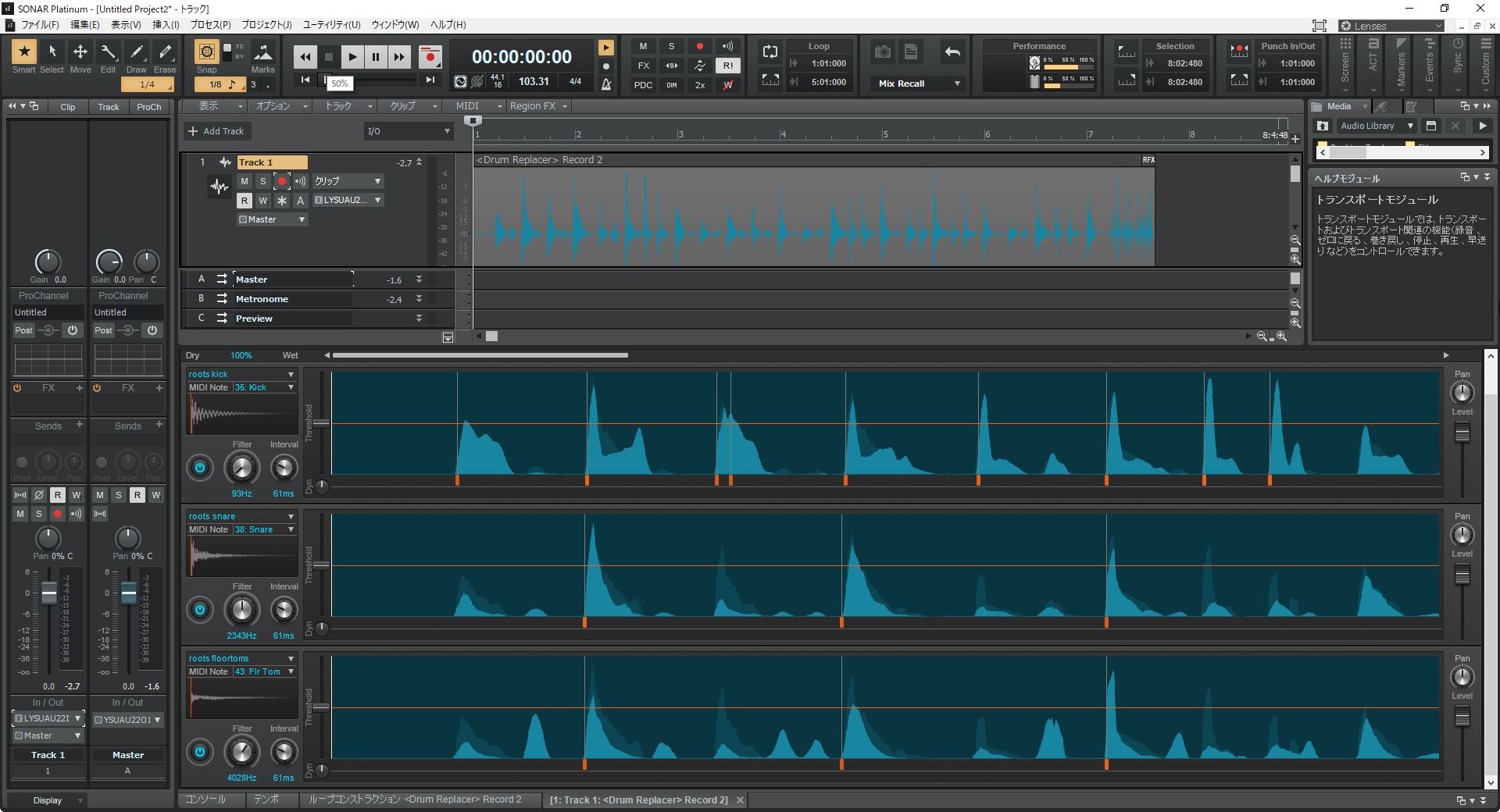Mute Track 1 in the track pane

click(245, 181)
